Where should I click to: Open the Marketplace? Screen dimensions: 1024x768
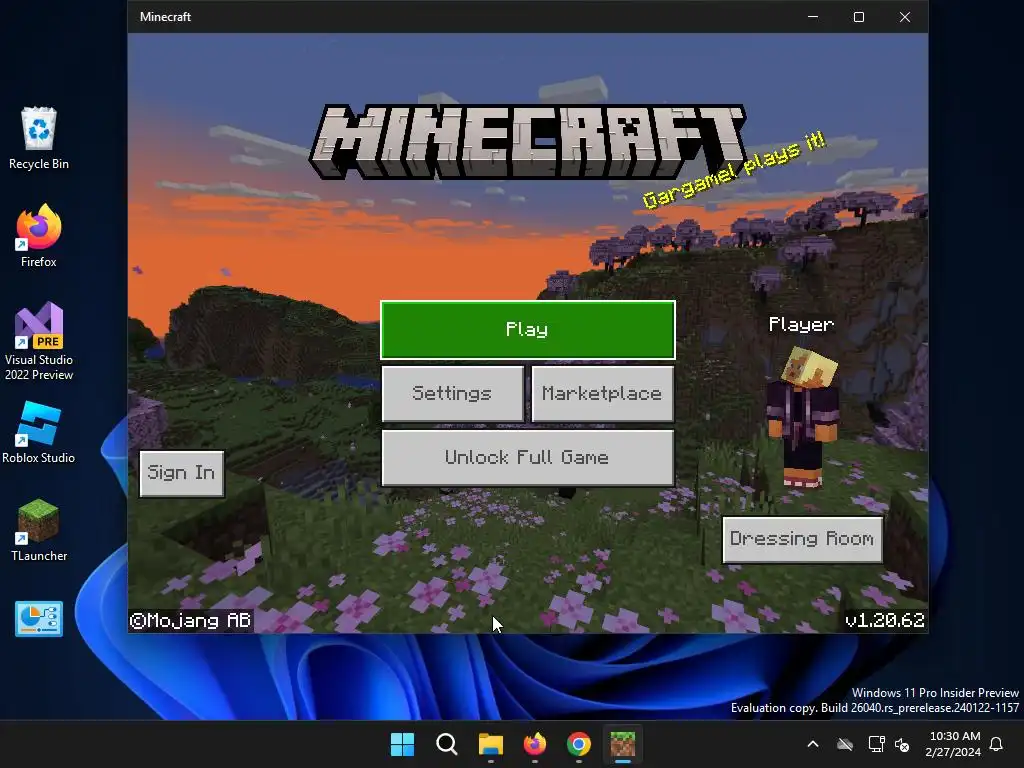tap(602, 393)
